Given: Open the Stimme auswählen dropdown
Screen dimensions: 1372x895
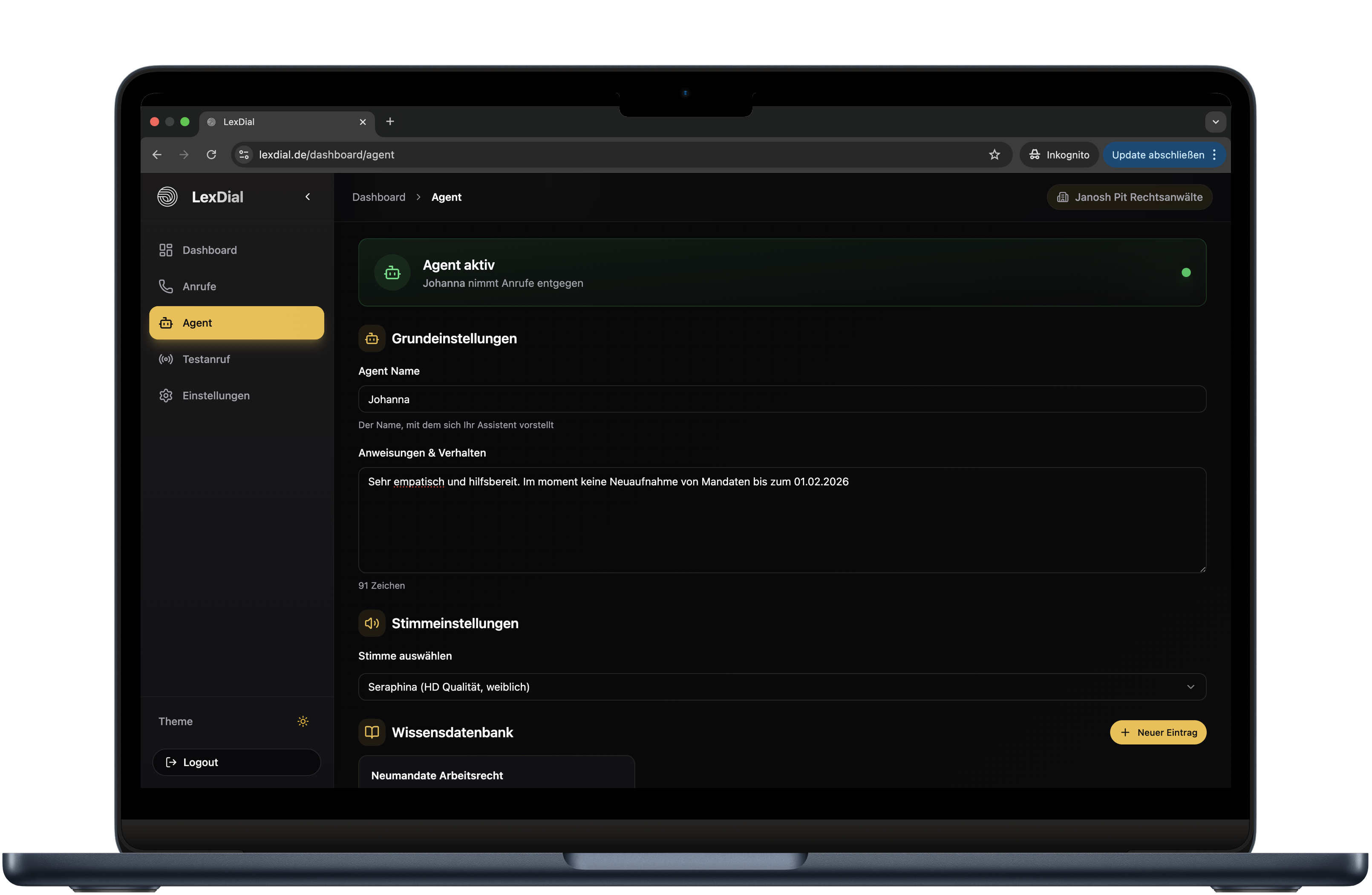Looking at the screenshot, I should click(x=782, y=686).
